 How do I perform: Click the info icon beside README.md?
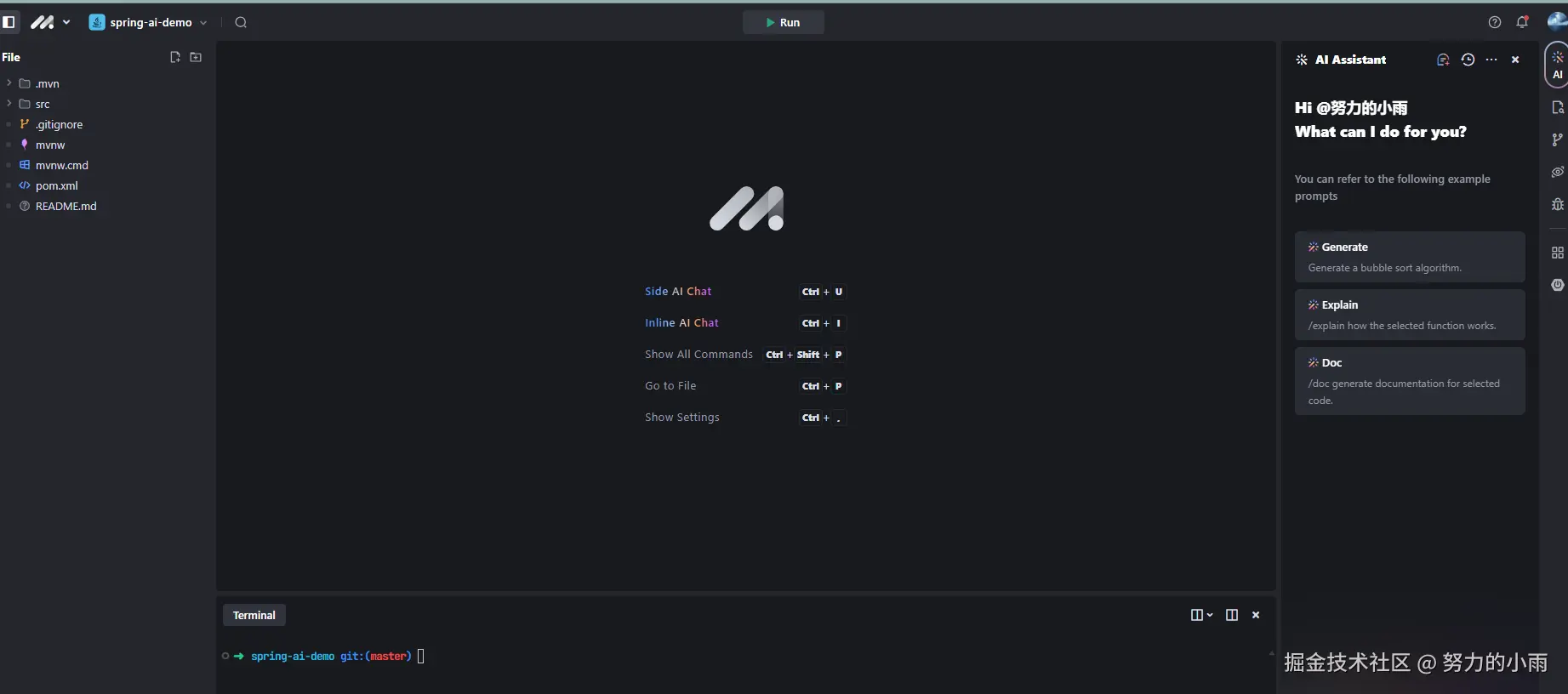(x=25, y=206)
